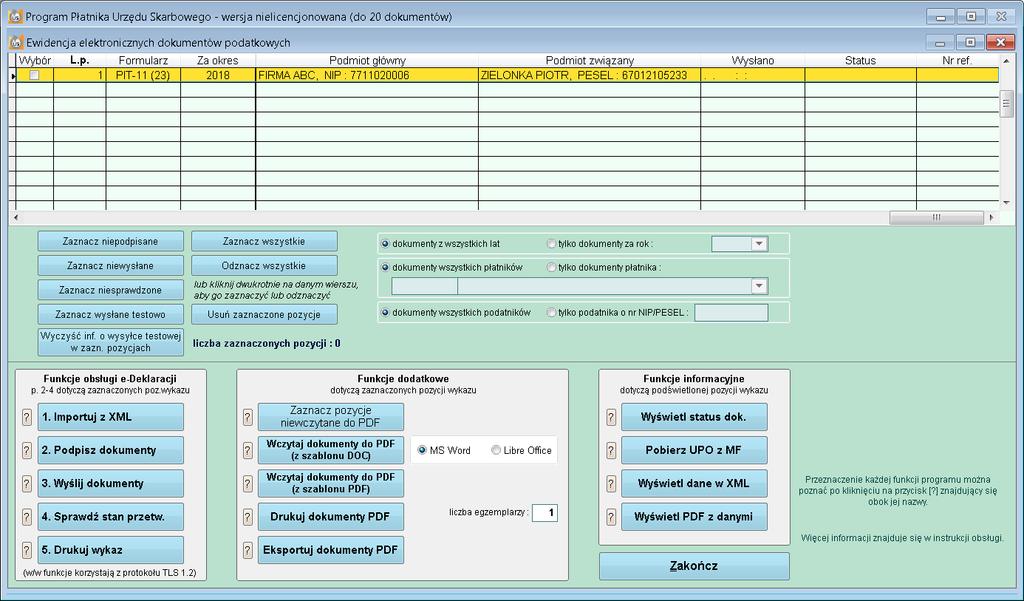Image resolution: width=1024 pixels, height=601 pixels.
Task: Open help for Wczytaj do PDF z szablonu PDF
Action: pos(248,483)
